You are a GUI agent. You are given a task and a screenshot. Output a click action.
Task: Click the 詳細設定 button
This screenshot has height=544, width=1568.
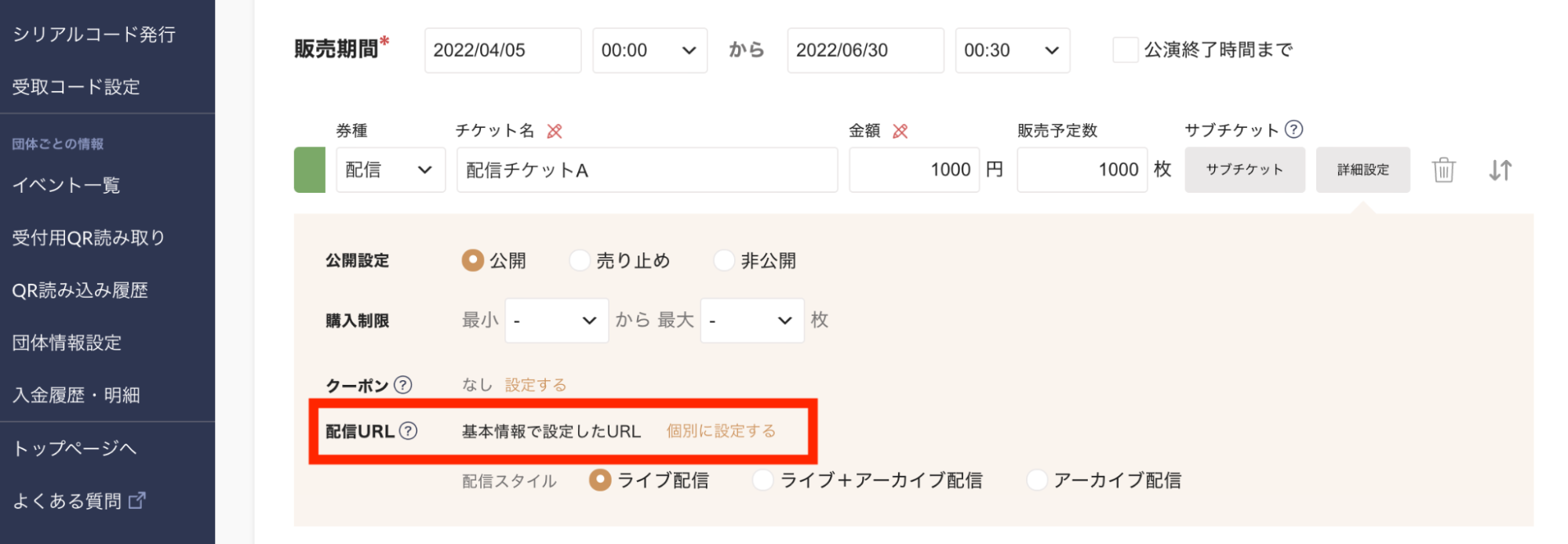point(1362,170)
